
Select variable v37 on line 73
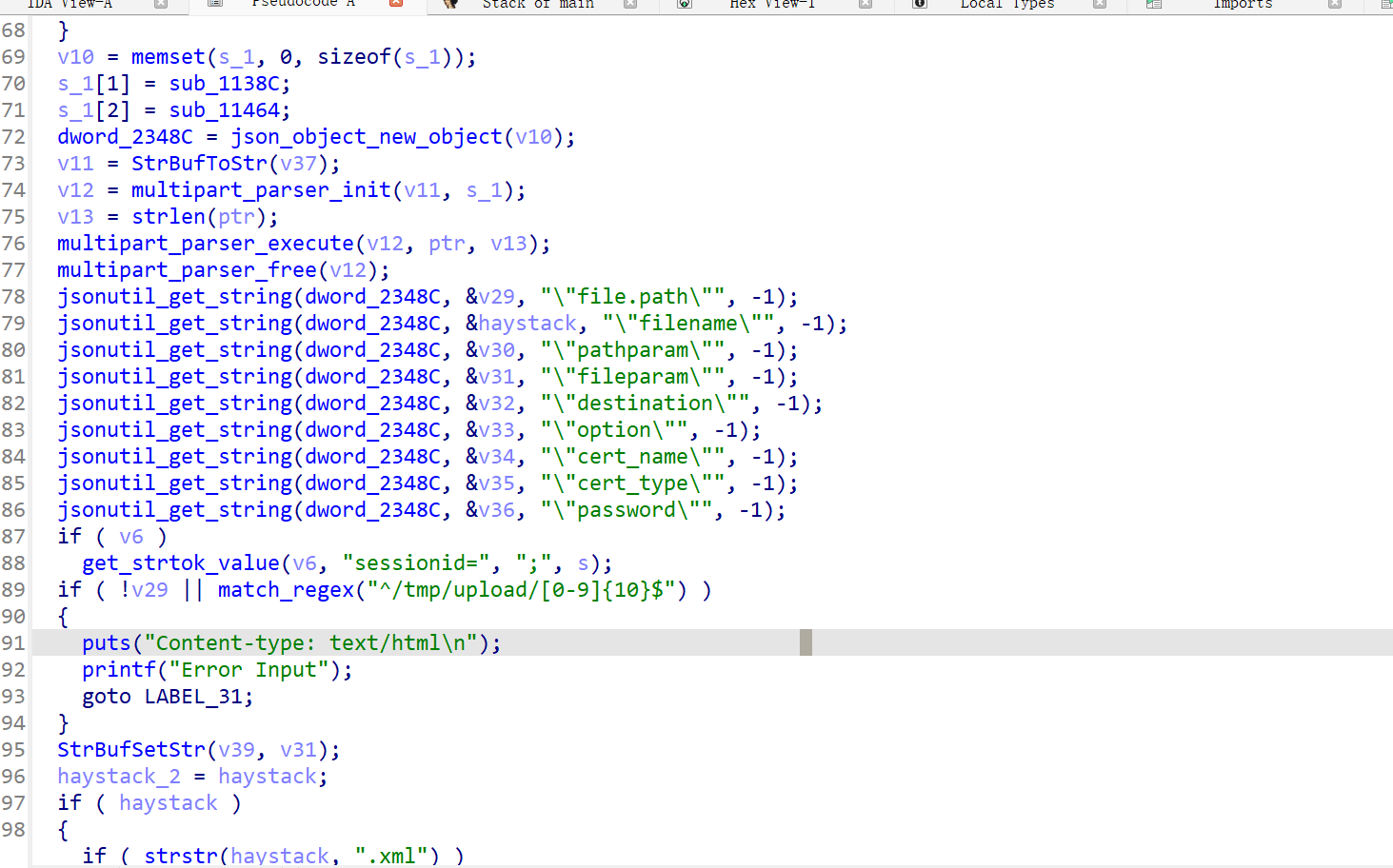coord(298,164)
